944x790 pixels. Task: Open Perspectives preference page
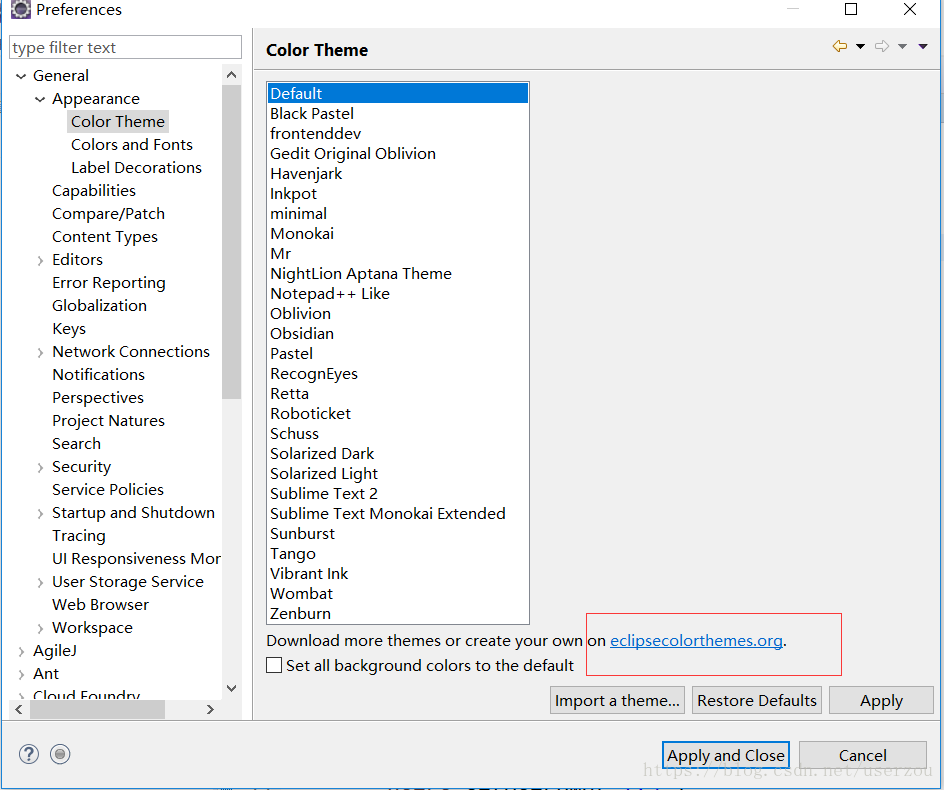(98, 397)
